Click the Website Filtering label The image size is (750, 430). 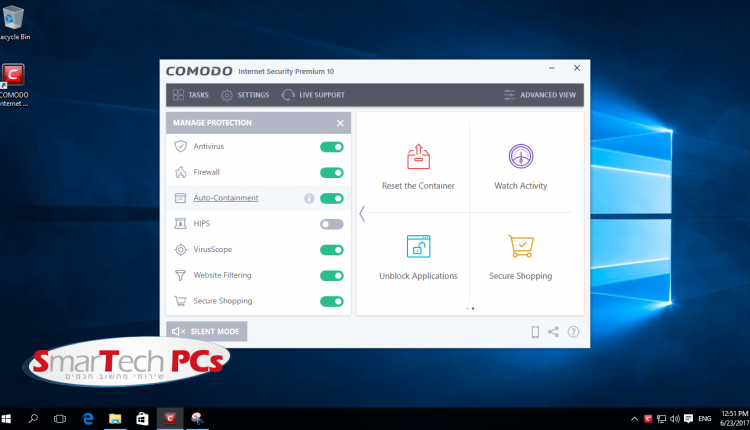222,275
